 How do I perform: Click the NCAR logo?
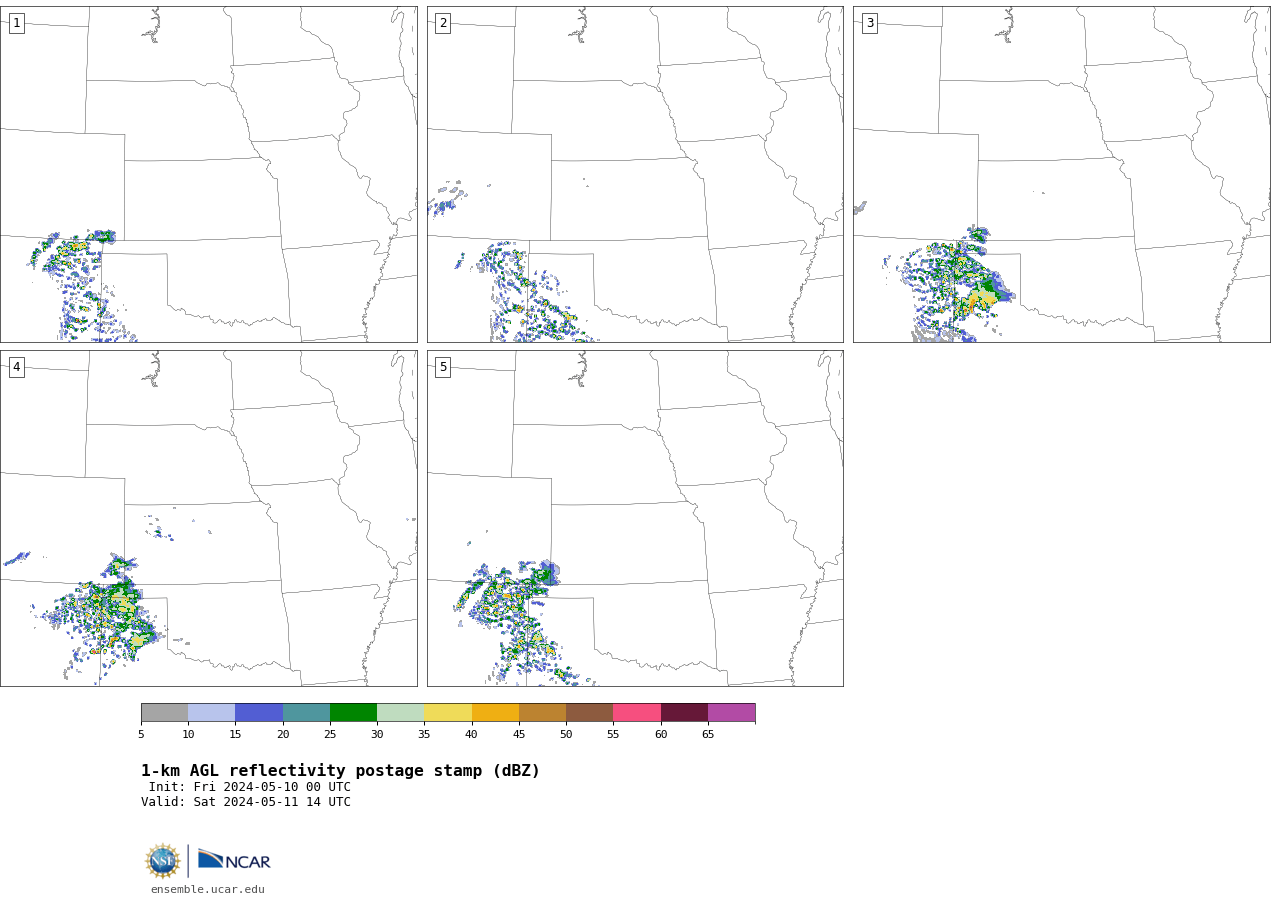tap(234, 860)
